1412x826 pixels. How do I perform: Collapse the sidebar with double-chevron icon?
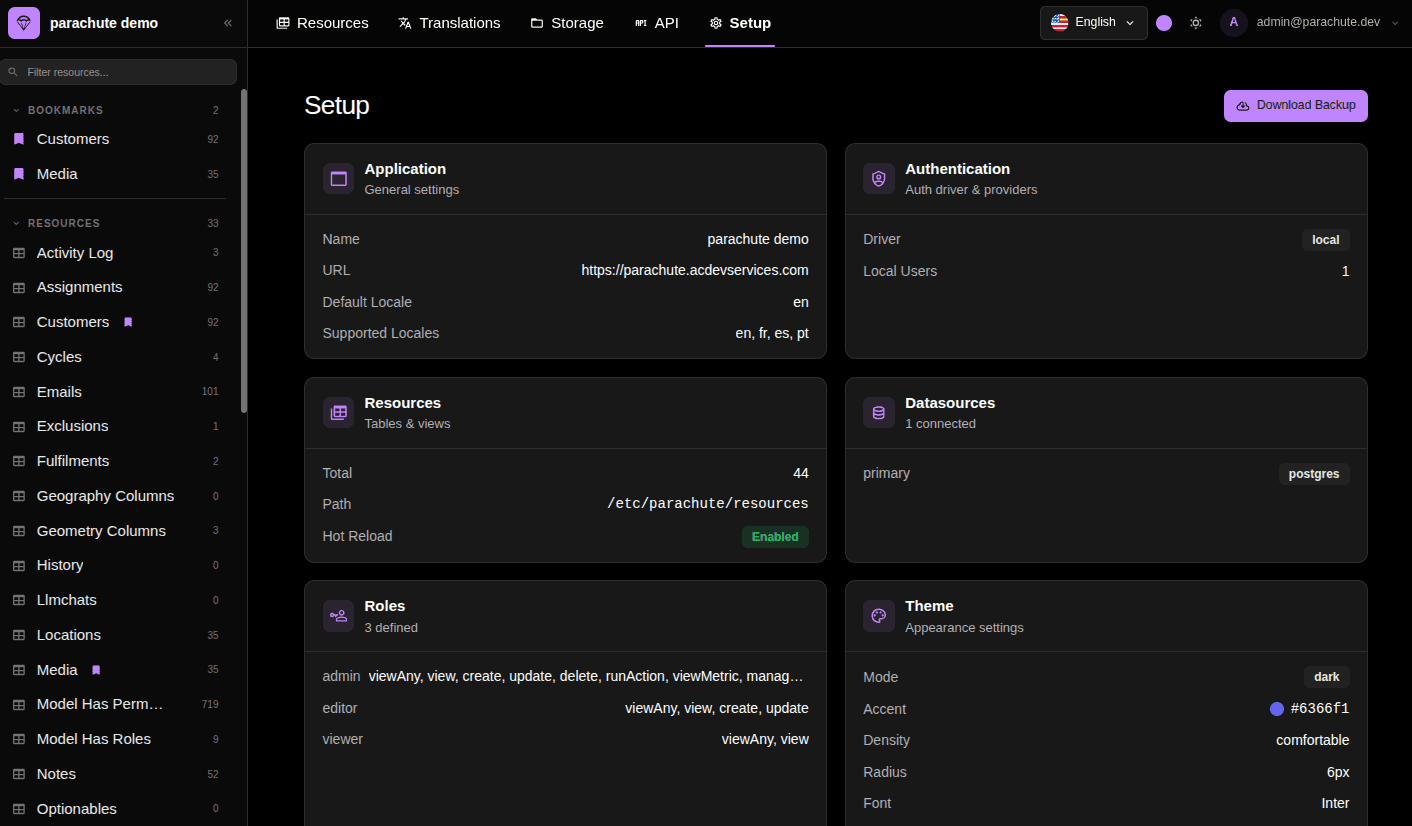click(x=228, y=23)
